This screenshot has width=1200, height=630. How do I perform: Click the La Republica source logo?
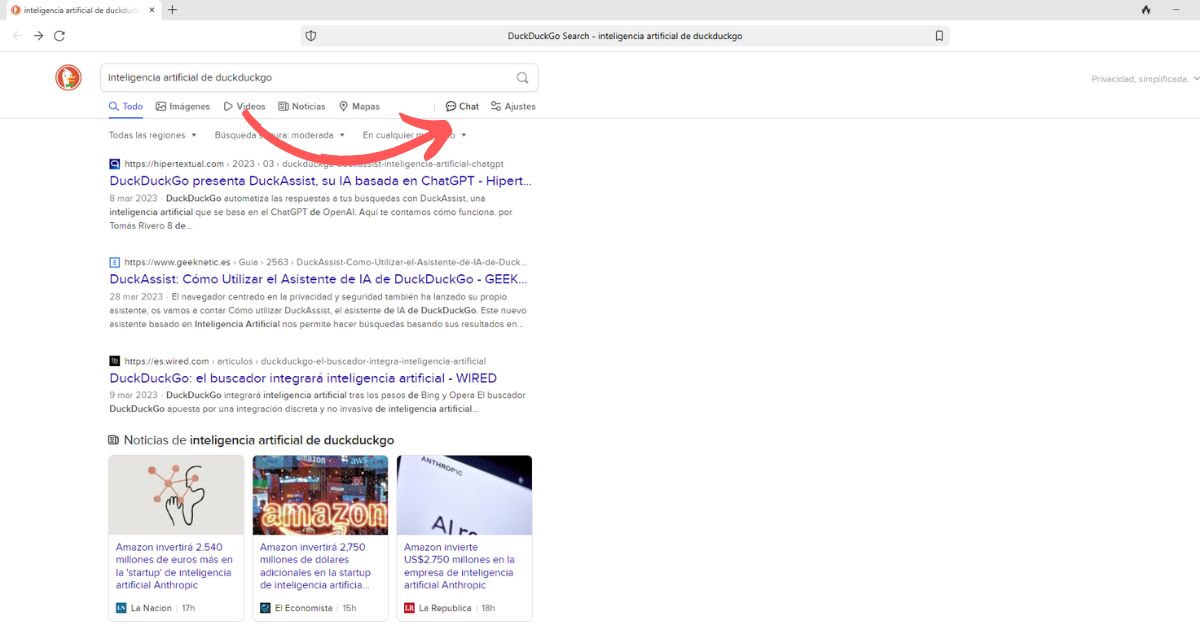(409, 608)
